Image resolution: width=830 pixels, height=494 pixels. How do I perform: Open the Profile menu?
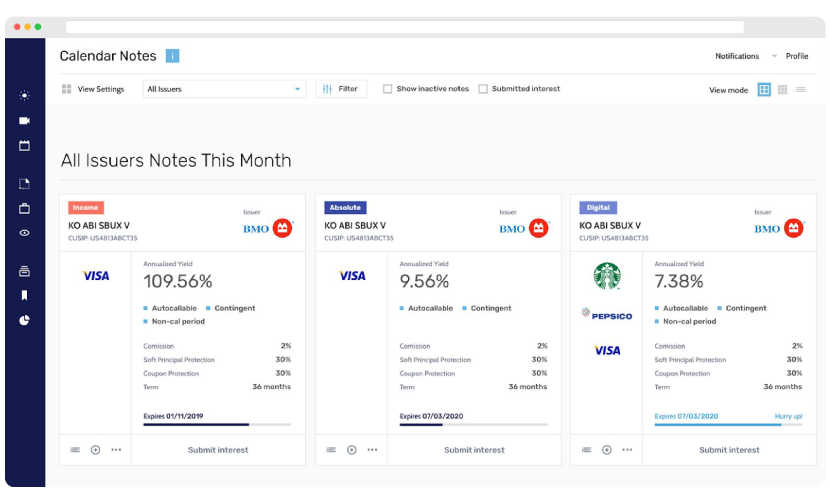[797, 56]
